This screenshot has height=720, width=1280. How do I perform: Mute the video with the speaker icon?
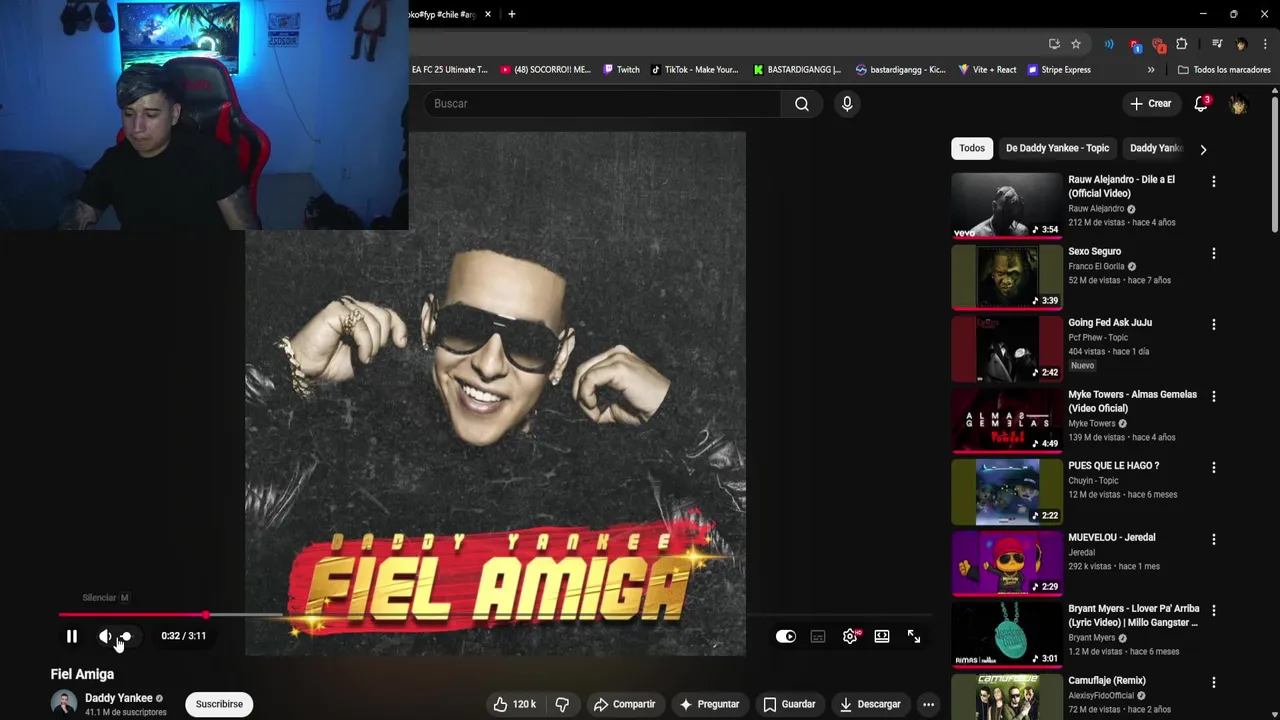click(x=105, y=636)
